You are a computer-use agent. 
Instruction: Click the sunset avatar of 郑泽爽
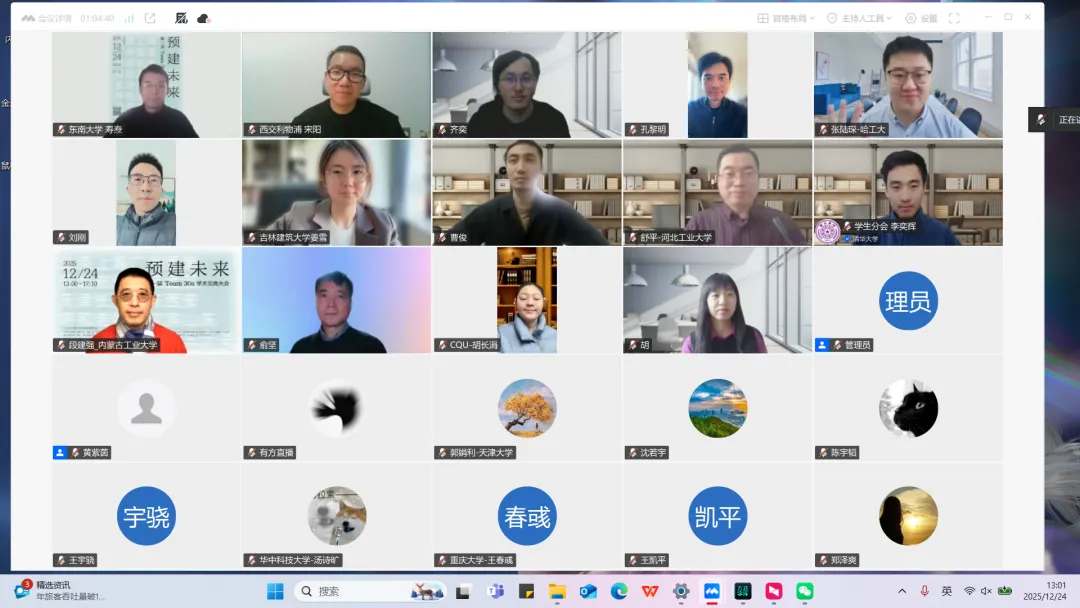tap(908, 515)
